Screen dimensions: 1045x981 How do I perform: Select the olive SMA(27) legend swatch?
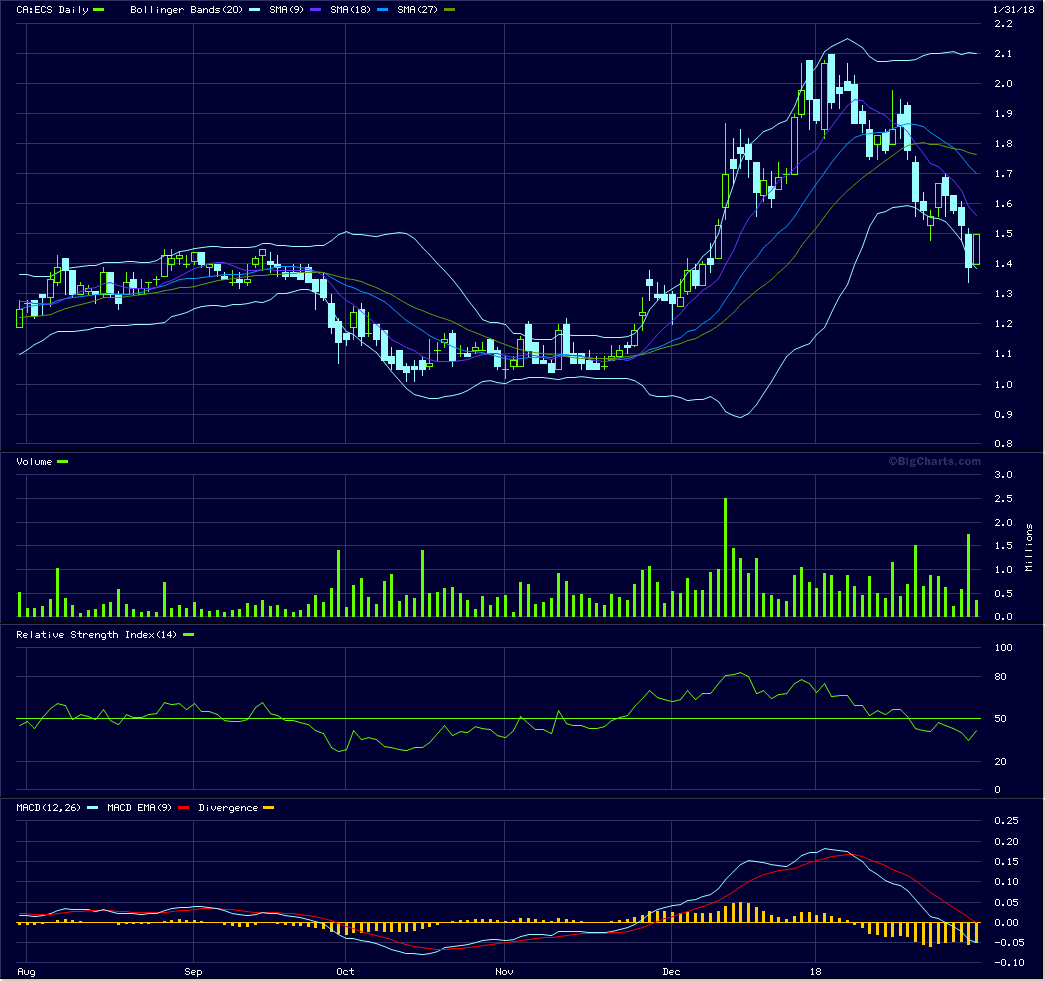[450, 10]
